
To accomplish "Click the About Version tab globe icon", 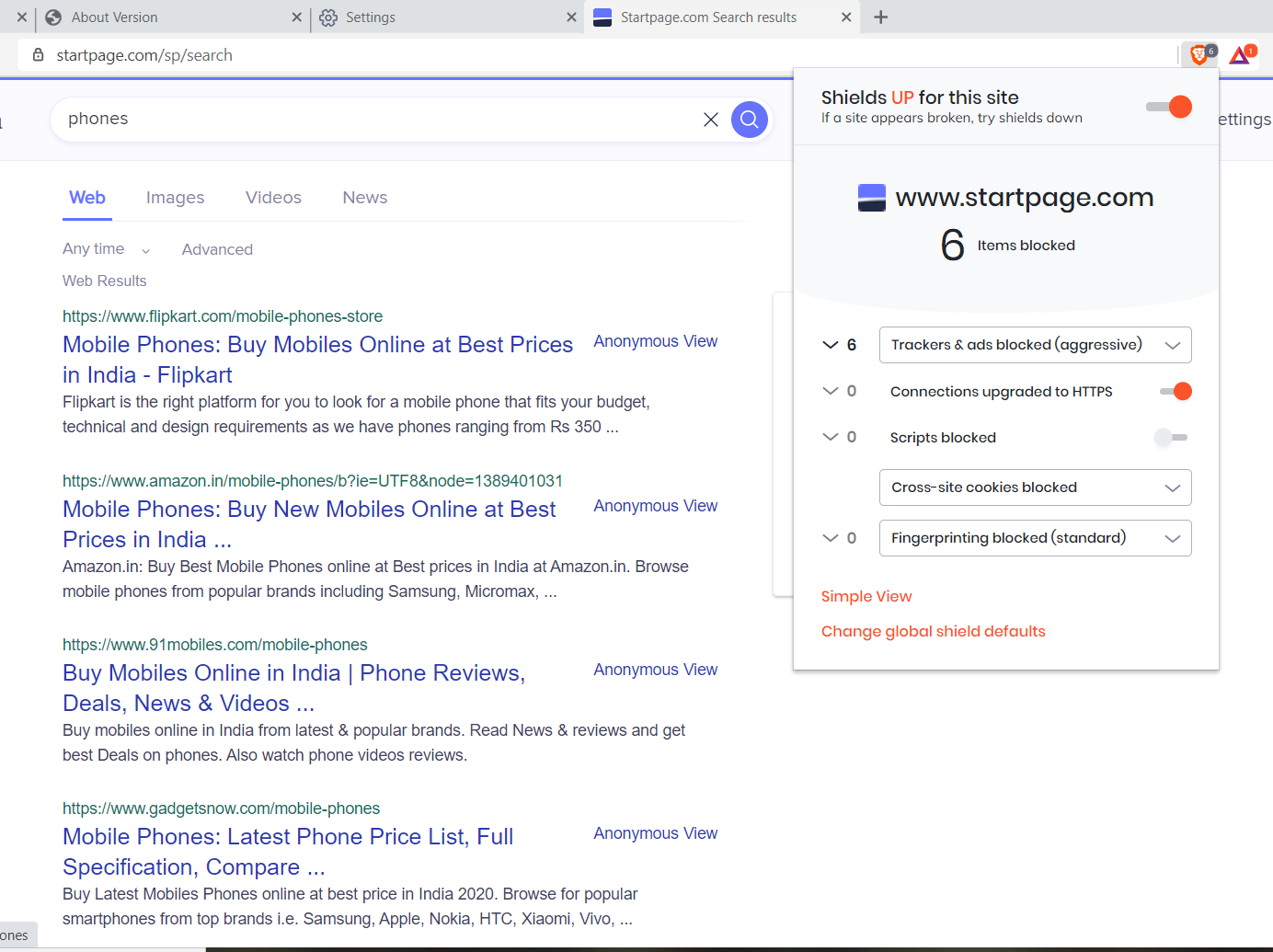I will [53, 17].
